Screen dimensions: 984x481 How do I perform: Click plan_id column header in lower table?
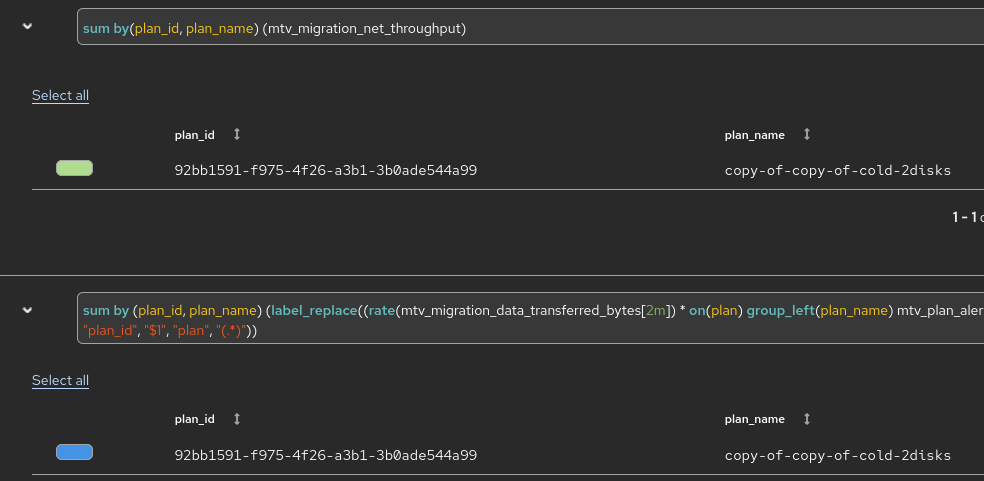click(195, 418)
